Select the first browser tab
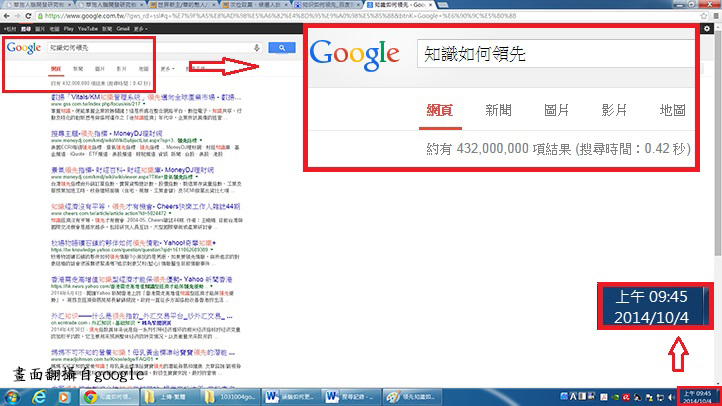Screen dimensions: 722x406 click(38, 5)
